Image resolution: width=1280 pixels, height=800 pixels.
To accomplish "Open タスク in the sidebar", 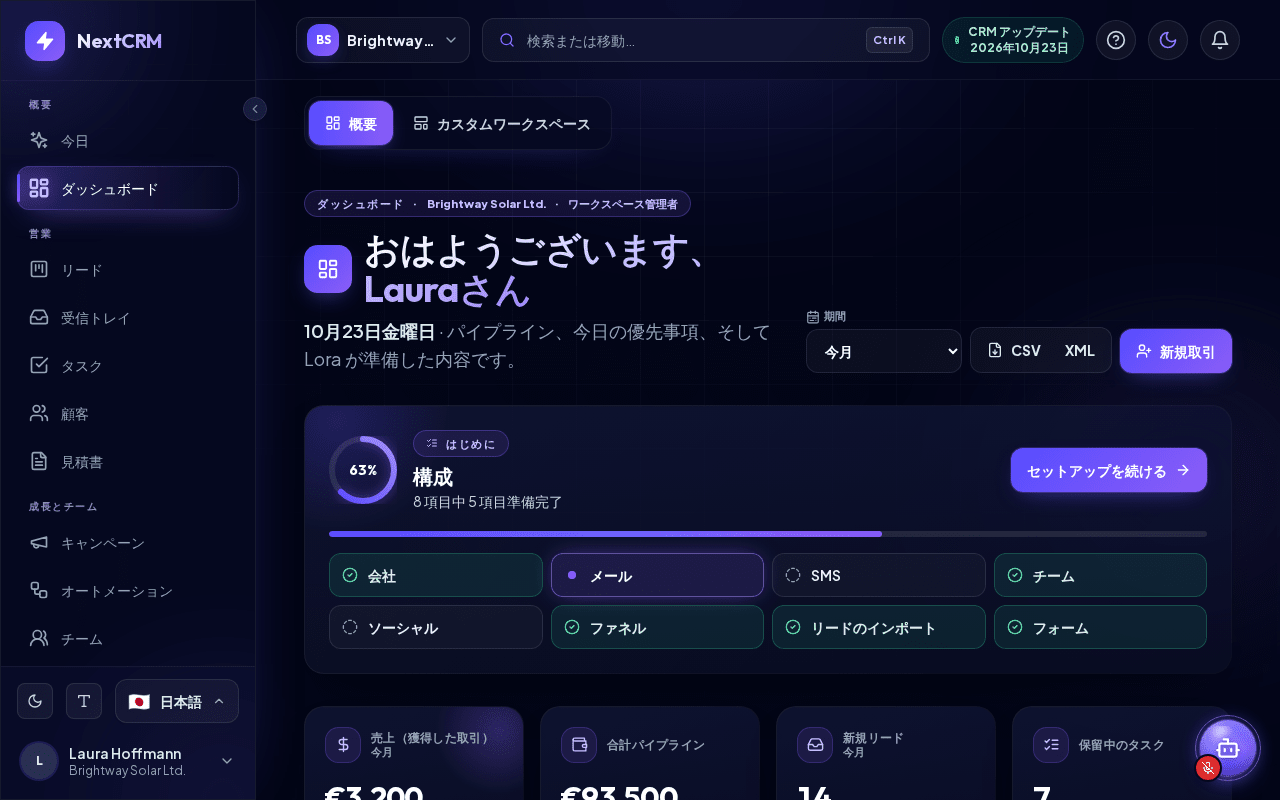I will tap(128, 366).
